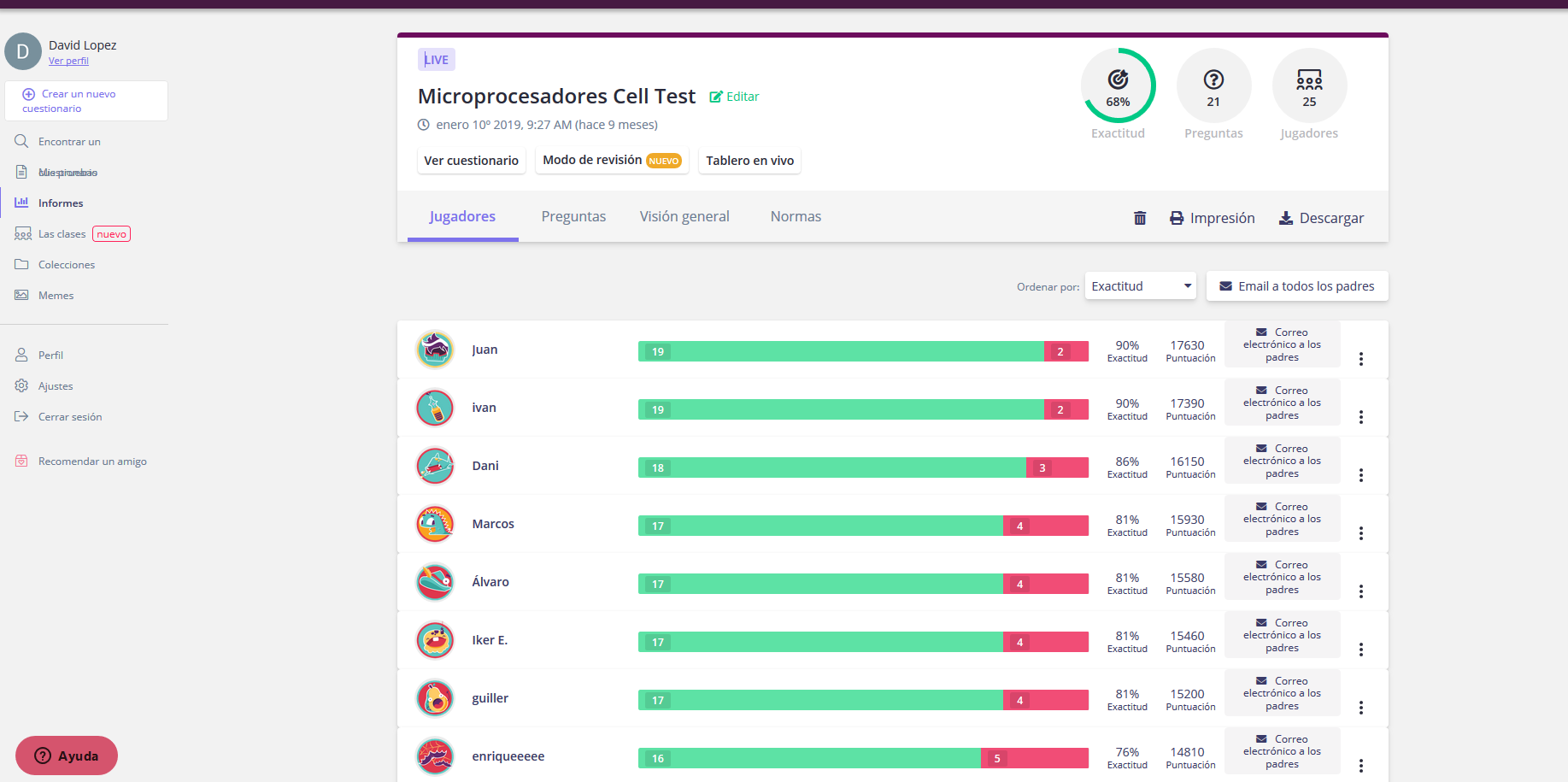Open the Ordenar por Exactitud dropdown

pos(1140,286)
